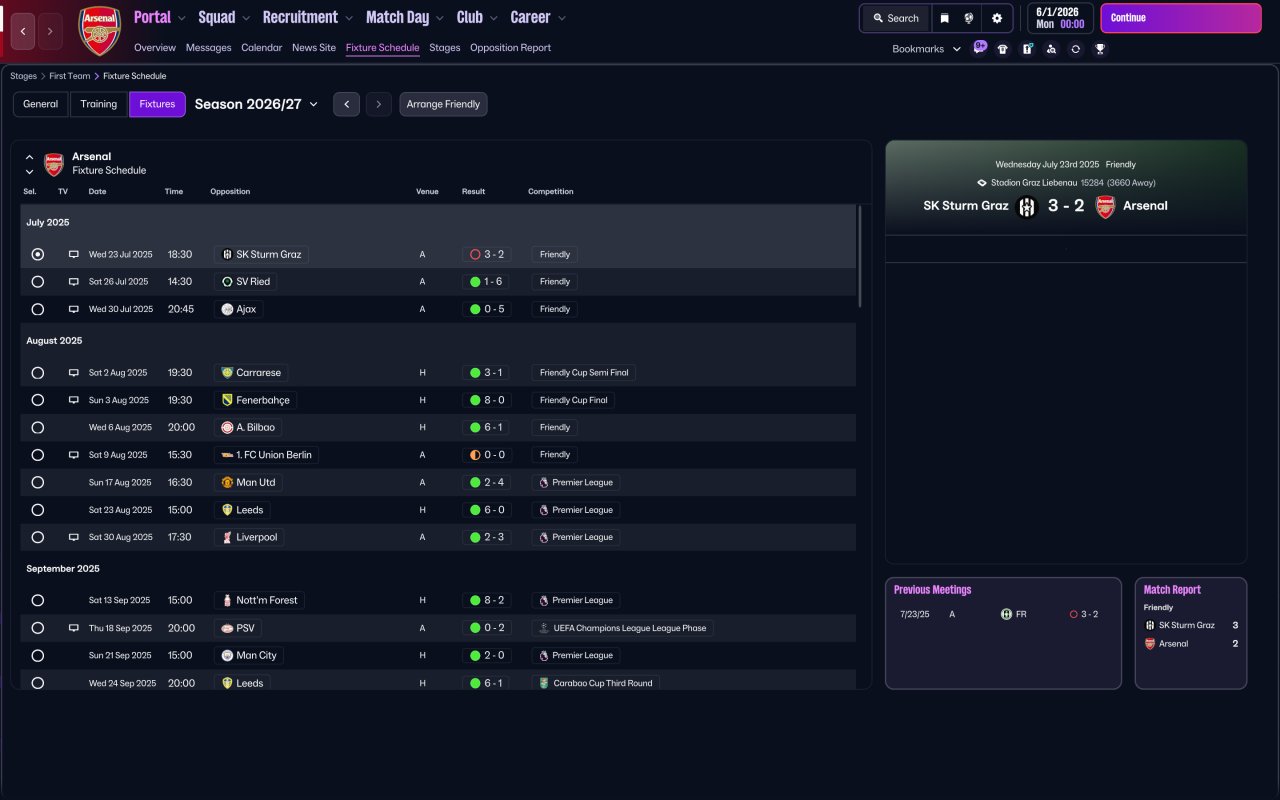Image resolution: width=1280 pixels, height=800 pixels.
Task: Click the Stages breadcrumb link
Action: pos(23,76)
